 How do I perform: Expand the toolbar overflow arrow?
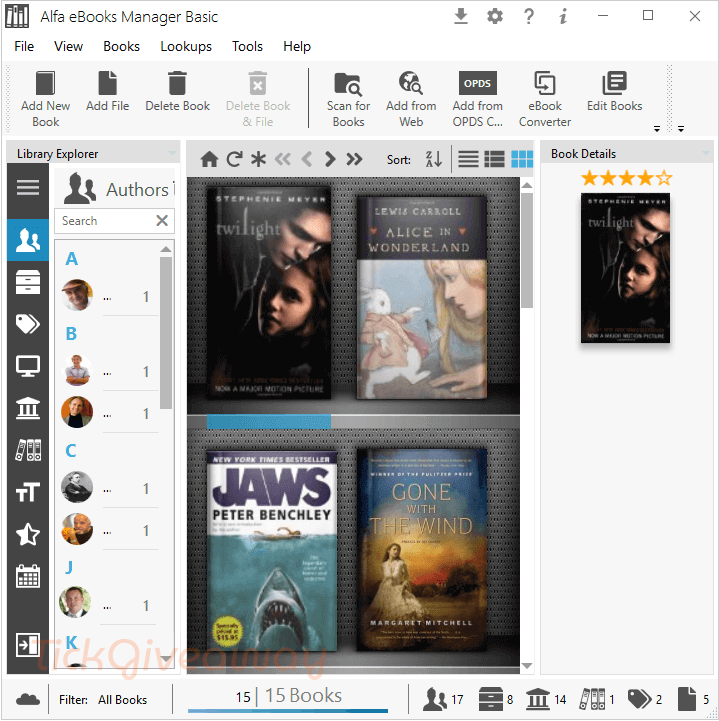pyautogui.click(x=657, y=129)
